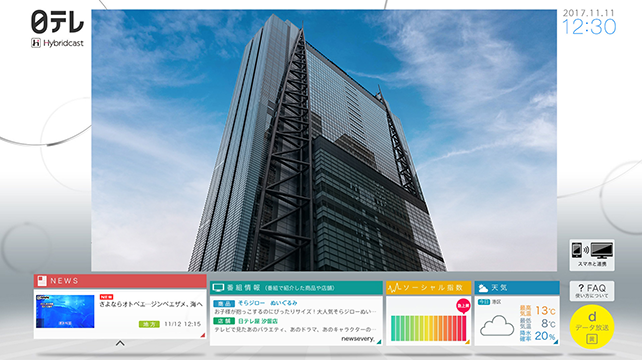Click the teal corner triangle on program info card

pos(379,342)
